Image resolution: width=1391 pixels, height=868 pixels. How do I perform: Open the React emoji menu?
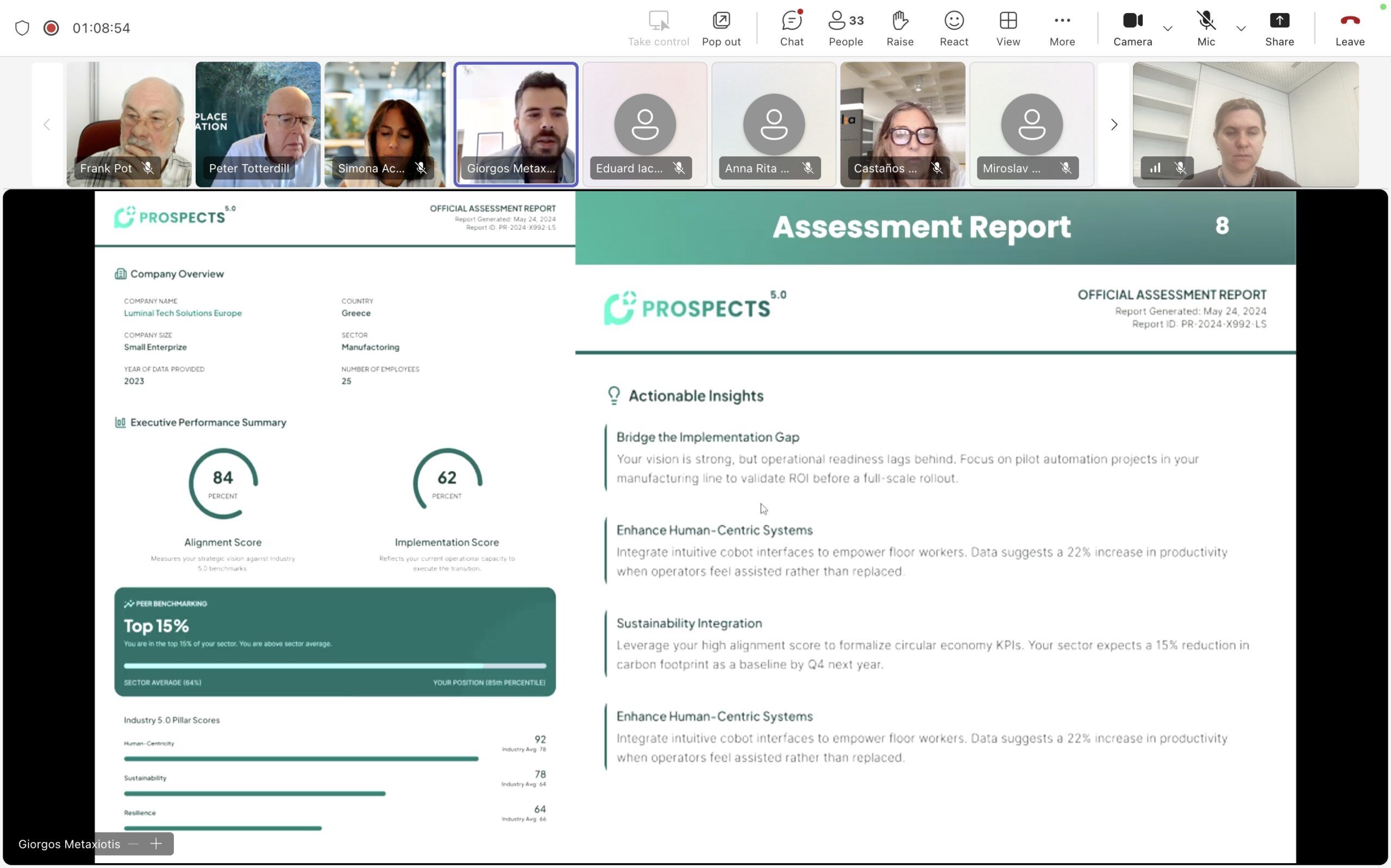pos(954,28)
